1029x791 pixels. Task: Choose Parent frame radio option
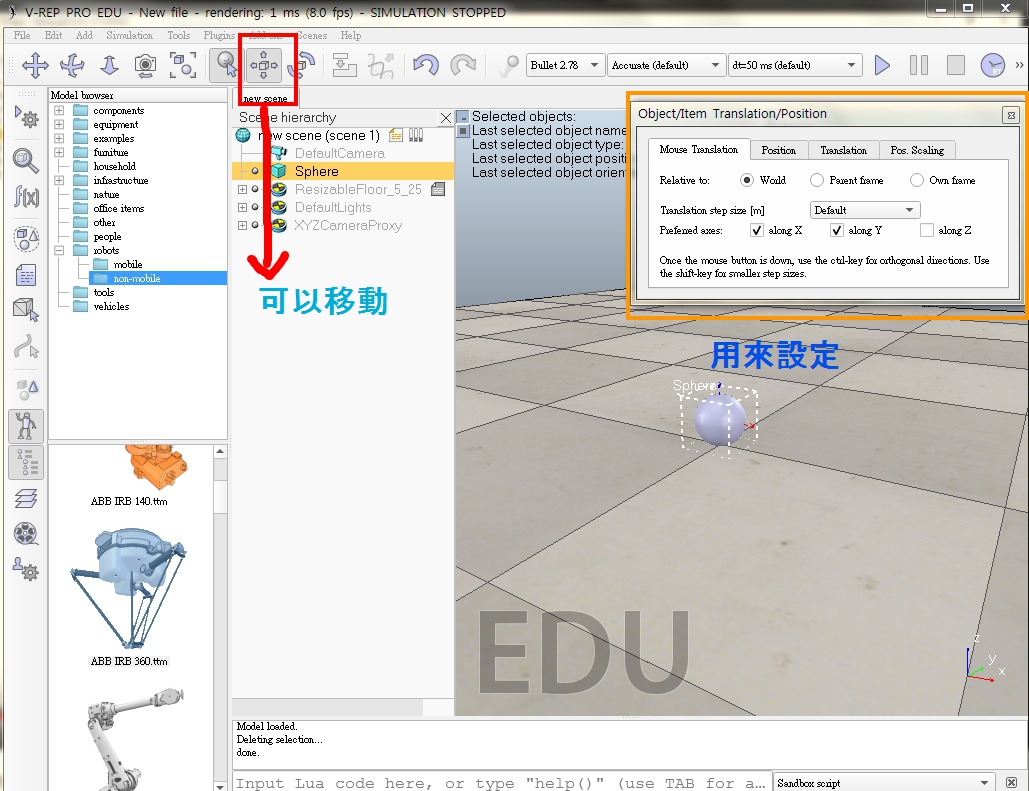(x=817, y=181)
